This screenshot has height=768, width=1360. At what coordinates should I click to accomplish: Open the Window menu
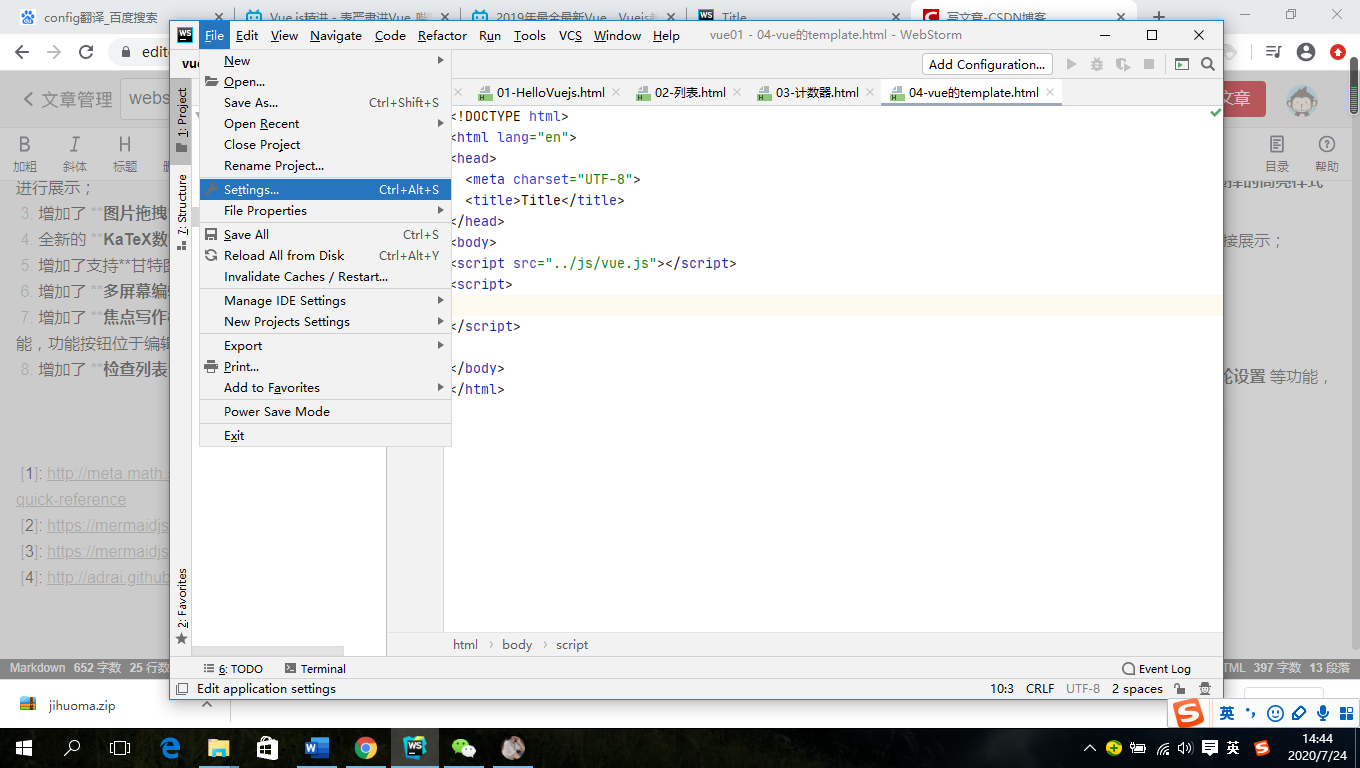617,35
